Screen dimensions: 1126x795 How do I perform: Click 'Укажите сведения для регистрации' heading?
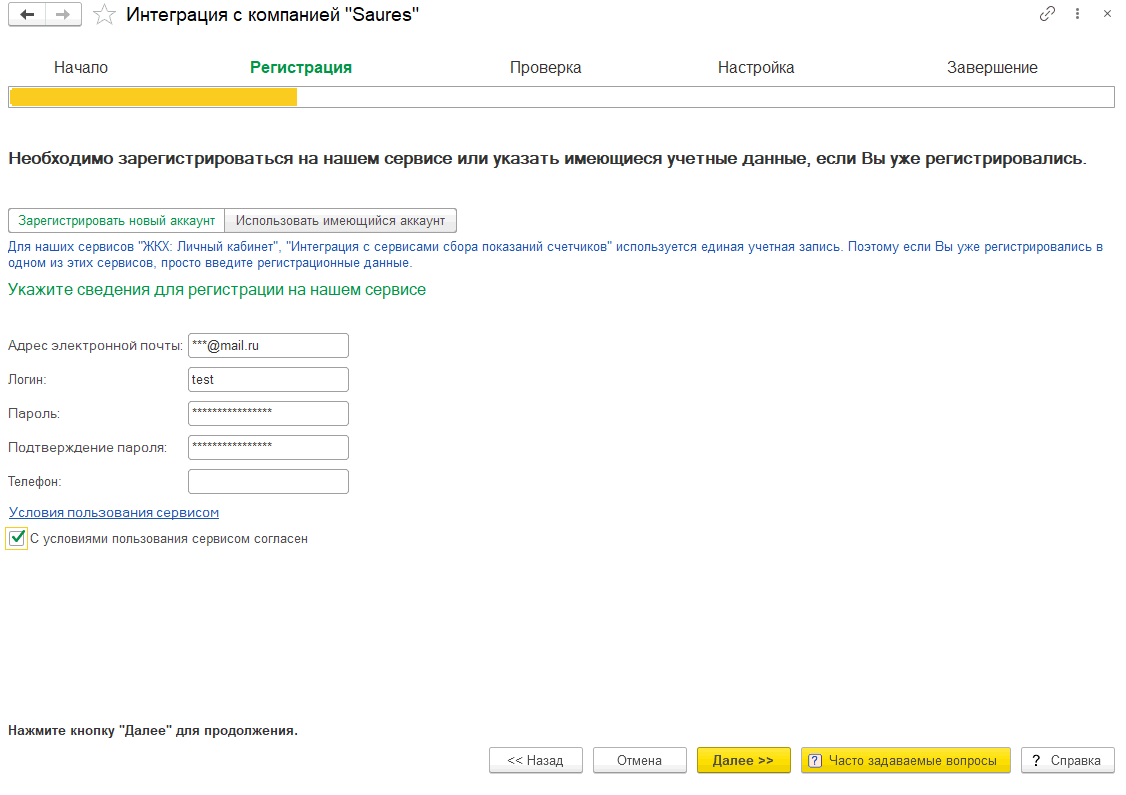click(x=217, y=289)
